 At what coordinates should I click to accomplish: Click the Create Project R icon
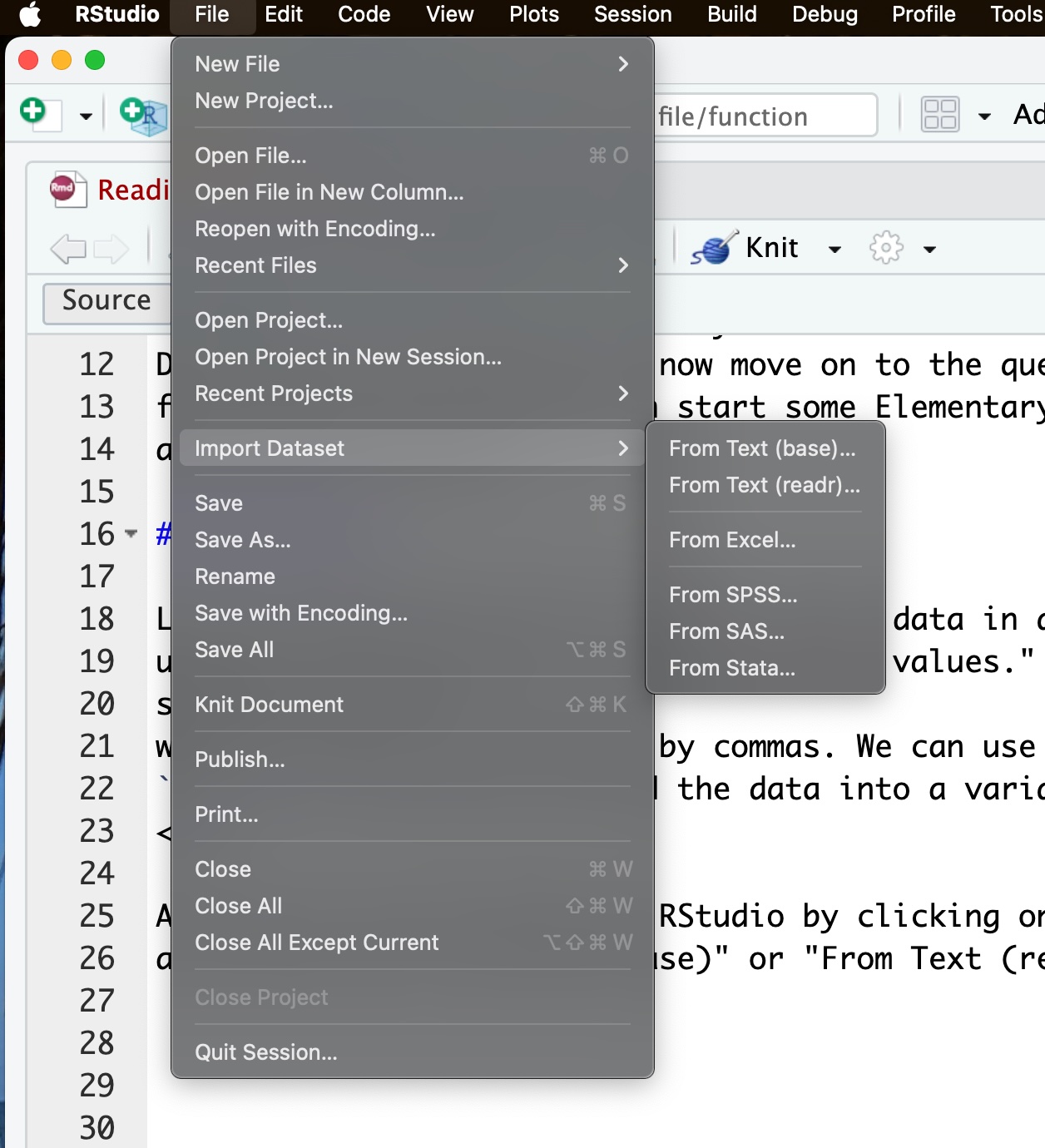[141, 114]
